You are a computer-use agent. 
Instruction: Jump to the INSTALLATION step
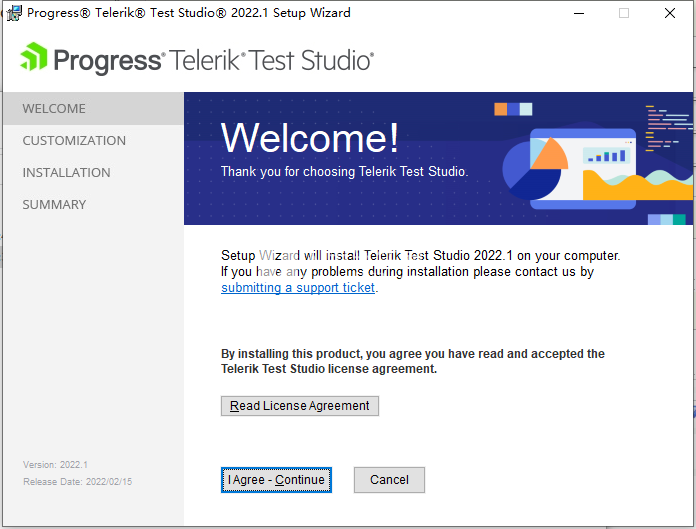point(66,173)
